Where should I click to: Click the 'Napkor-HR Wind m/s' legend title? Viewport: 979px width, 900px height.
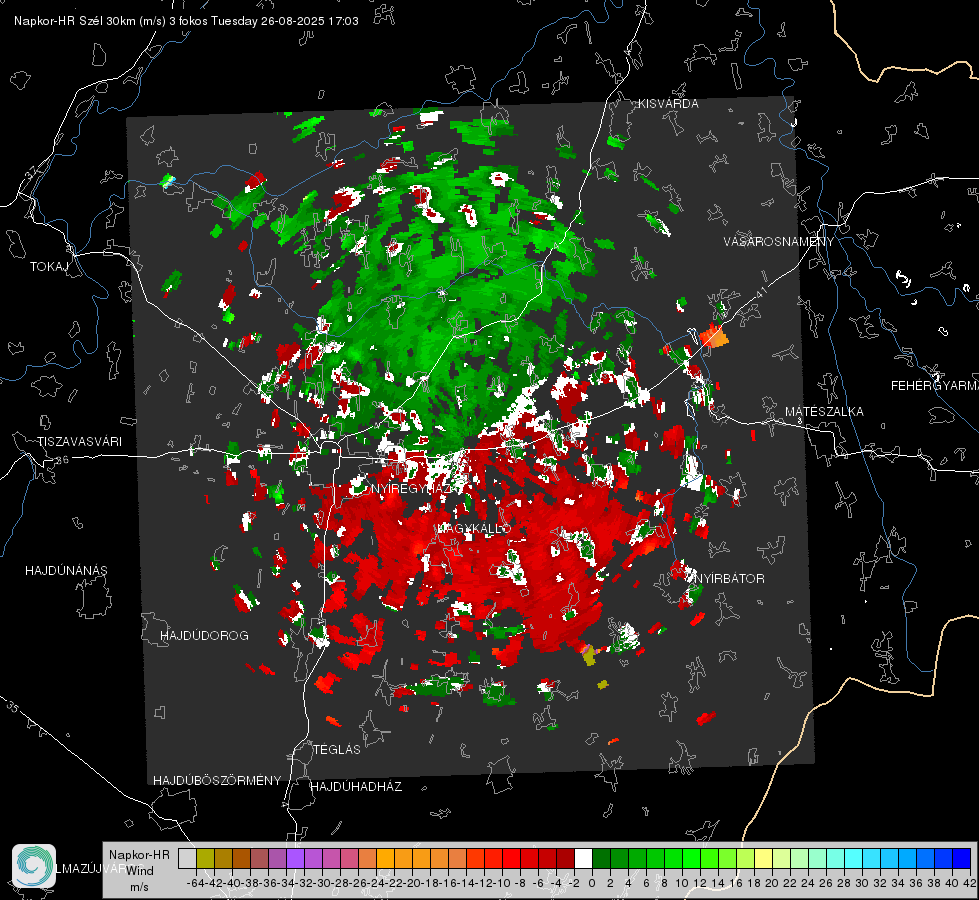tap(139, 871)
